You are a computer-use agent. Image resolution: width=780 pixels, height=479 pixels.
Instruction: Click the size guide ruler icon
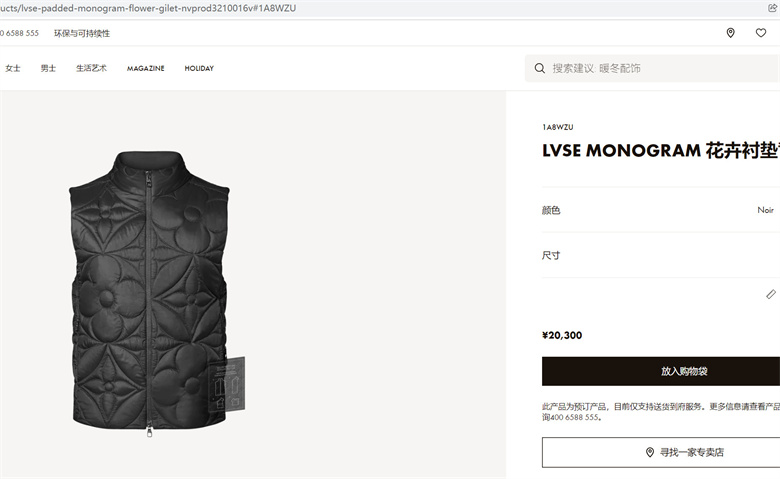(x=771, y=294)
